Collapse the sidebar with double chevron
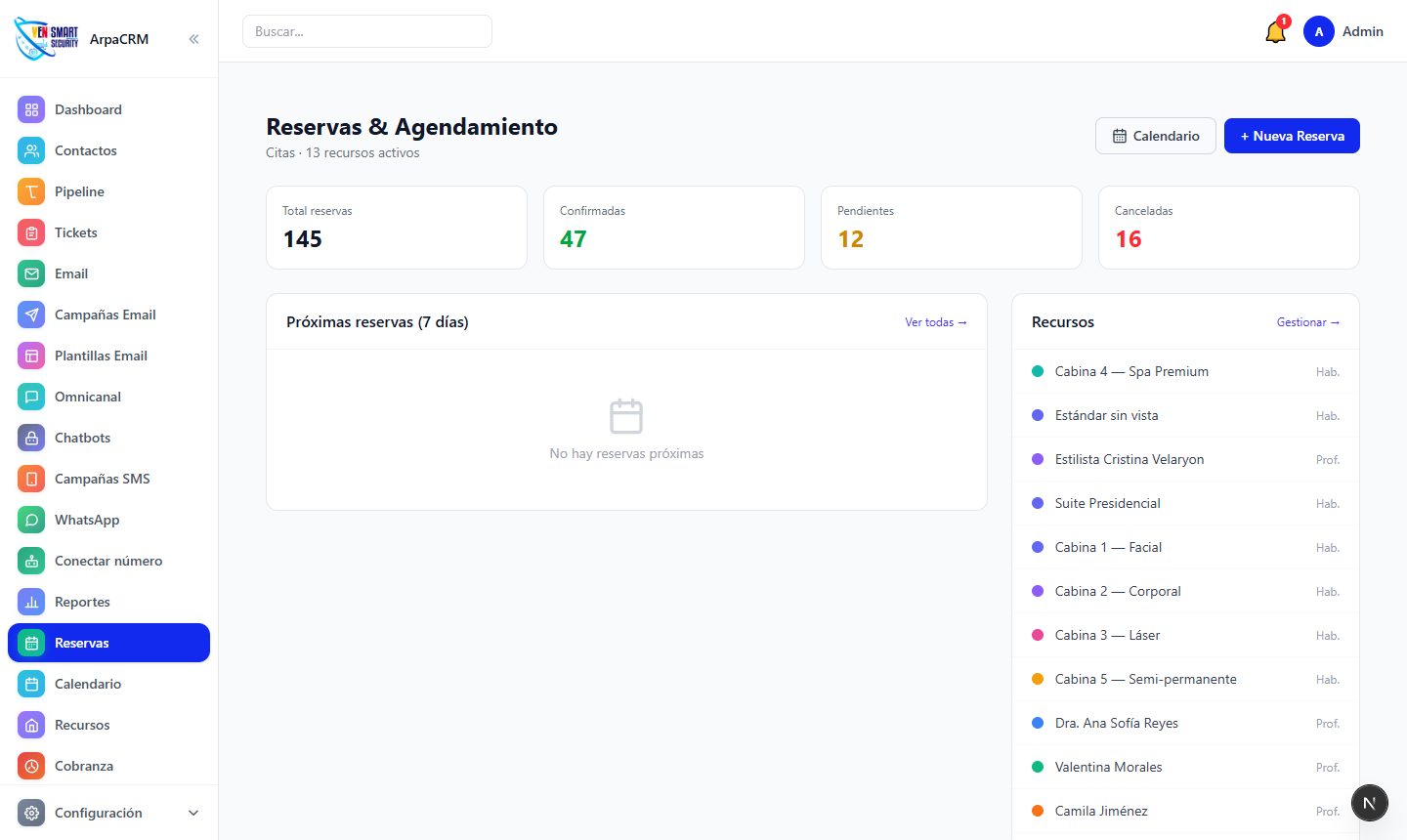 [x=193, y=39]
